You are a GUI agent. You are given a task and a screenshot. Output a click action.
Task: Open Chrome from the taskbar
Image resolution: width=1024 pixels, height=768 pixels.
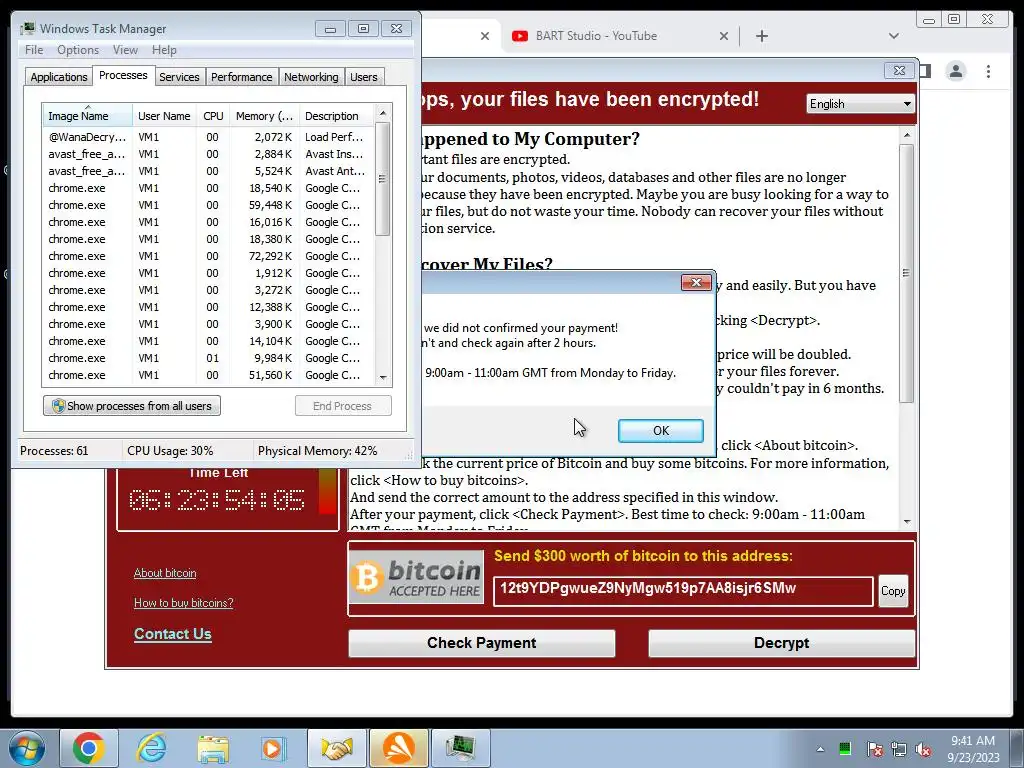tap(89, 748)
